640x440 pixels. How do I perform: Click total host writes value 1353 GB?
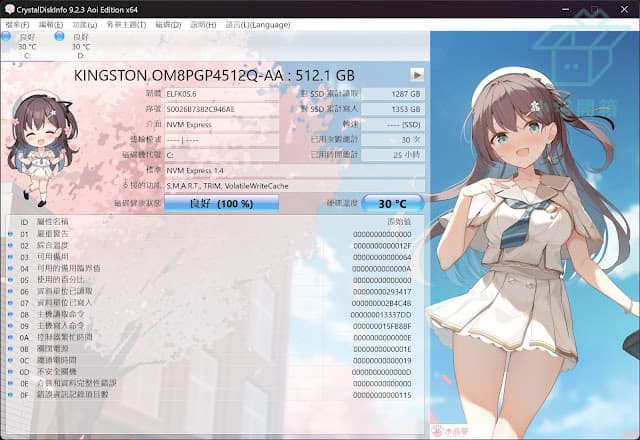pos(393,109)
